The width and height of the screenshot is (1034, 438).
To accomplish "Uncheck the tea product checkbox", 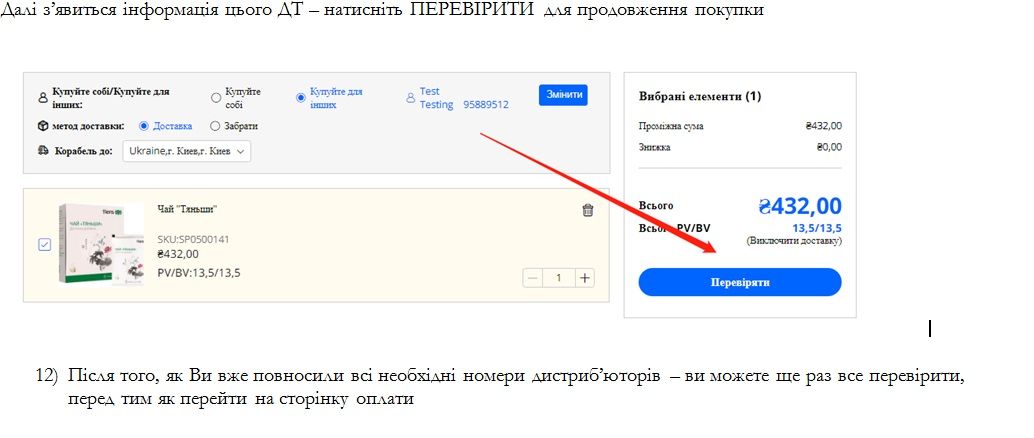I will tap(44, 245).
